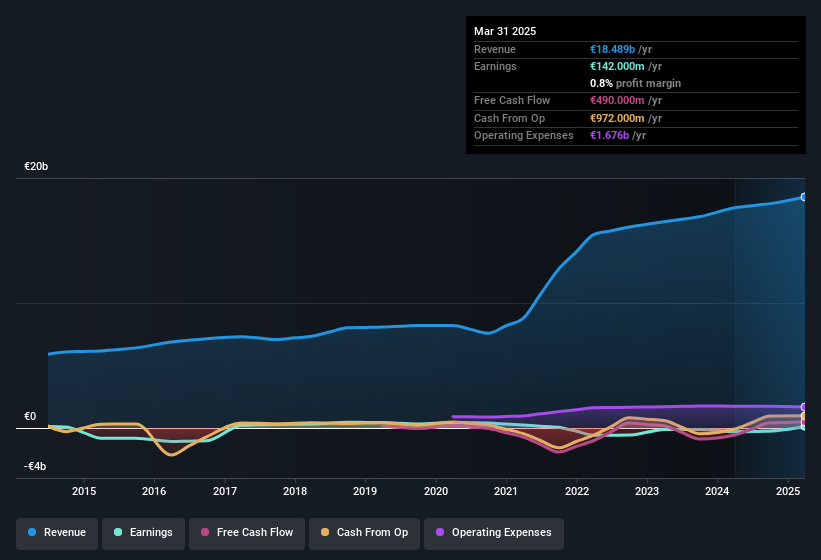Click the €20b y-axis label
821x560 pixels.
(x=36, y=166)
